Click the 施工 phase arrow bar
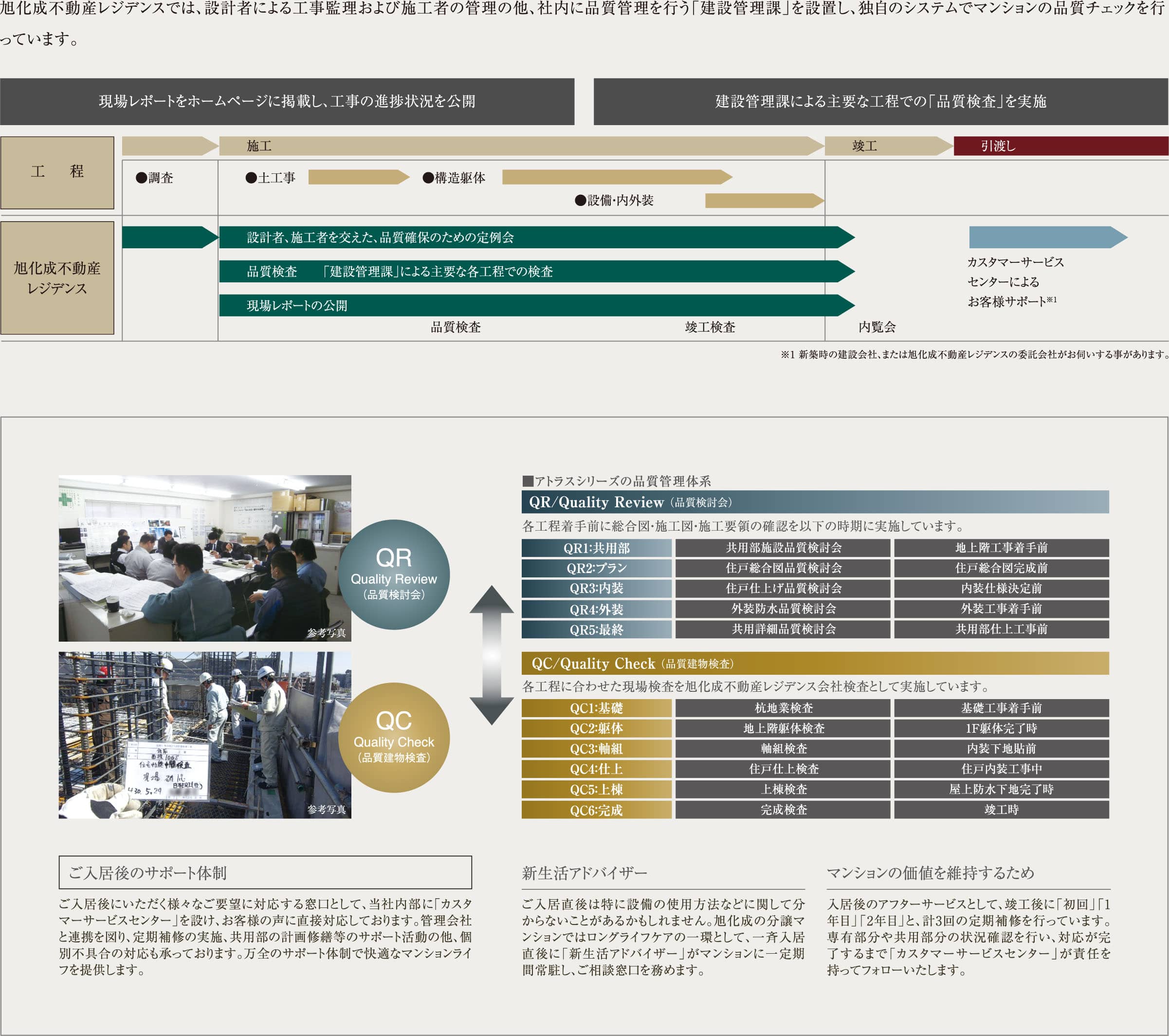The height and width of the screenshot is (1036, 1169). point(522,146)
